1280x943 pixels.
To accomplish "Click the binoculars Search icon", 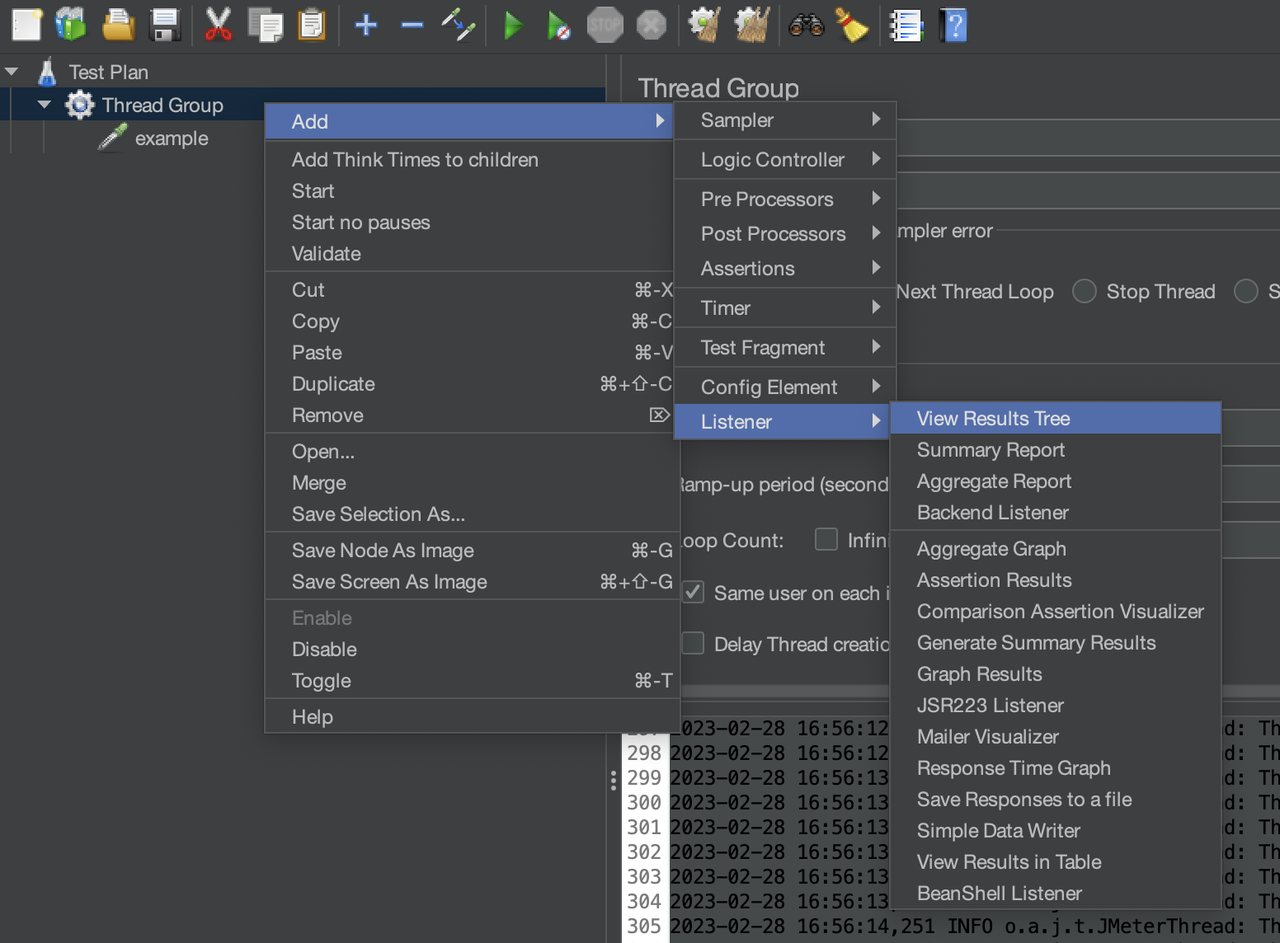I will [805, 25].
